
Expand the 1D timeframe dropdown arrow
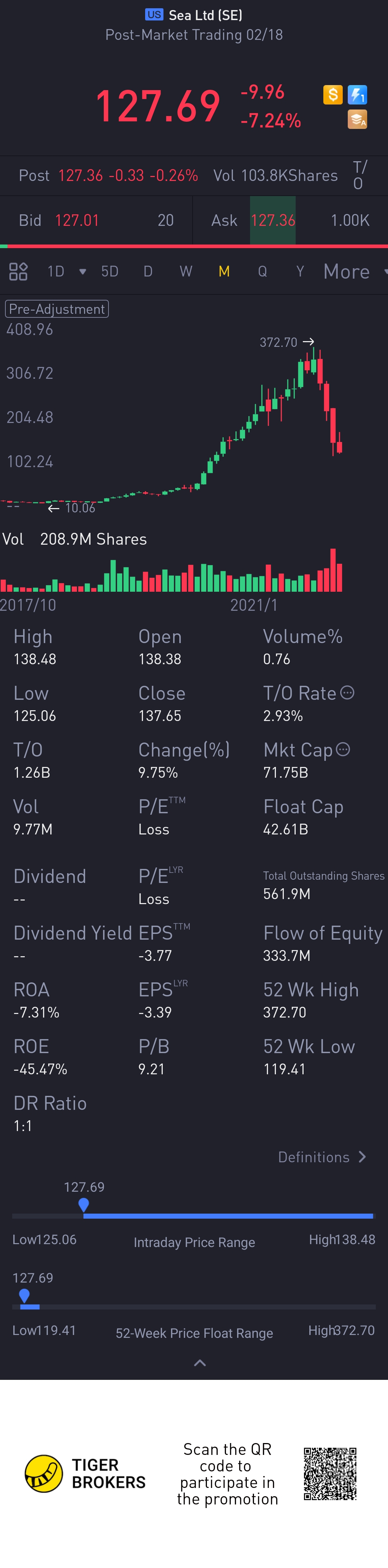(82, 271)
